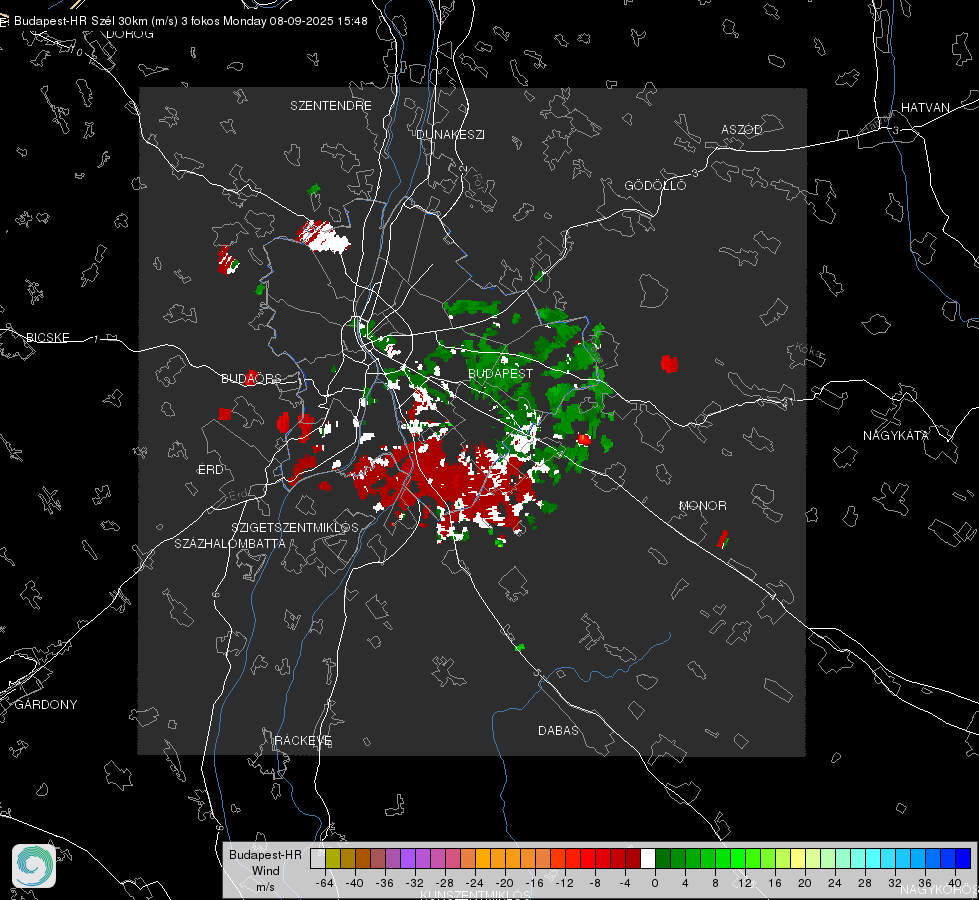The image size is (979, 900).
Task: Click the BICSKE city label
Action: [x=47, y=337]
